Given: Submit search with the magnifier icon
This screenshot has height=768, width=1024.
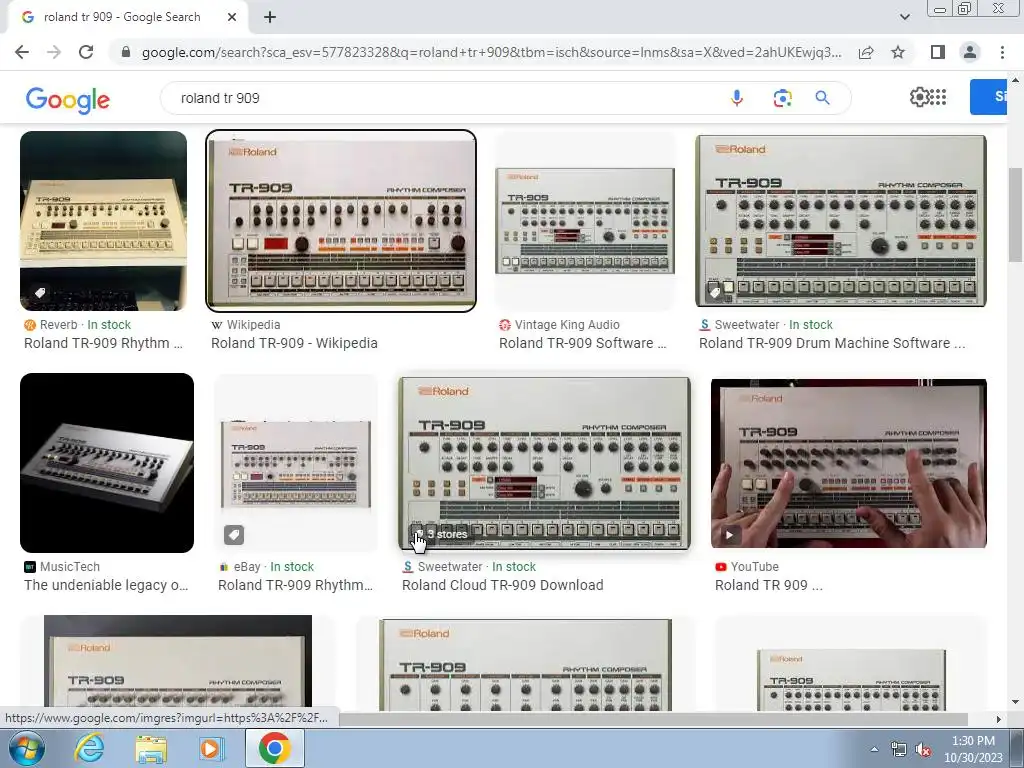Looking at the screenshot, I should pyautogui.click(x=822, y=98).
